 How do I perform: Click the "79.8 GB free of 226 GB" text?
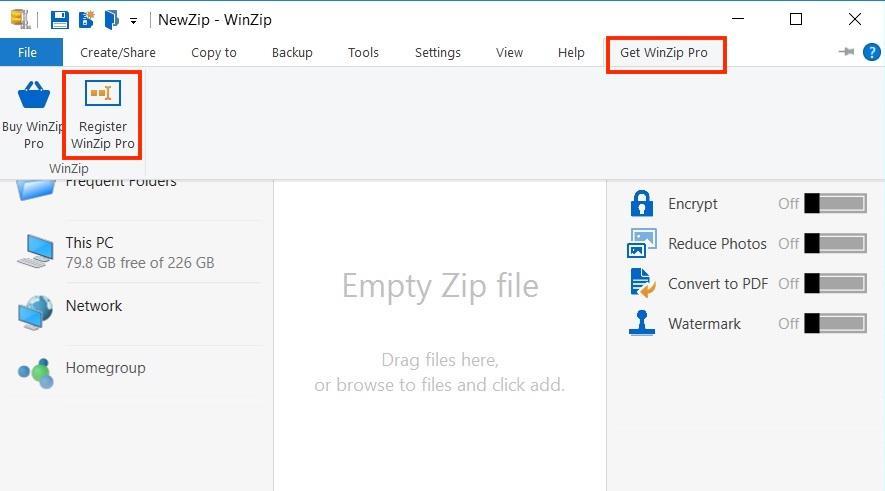tap(140, 263)
